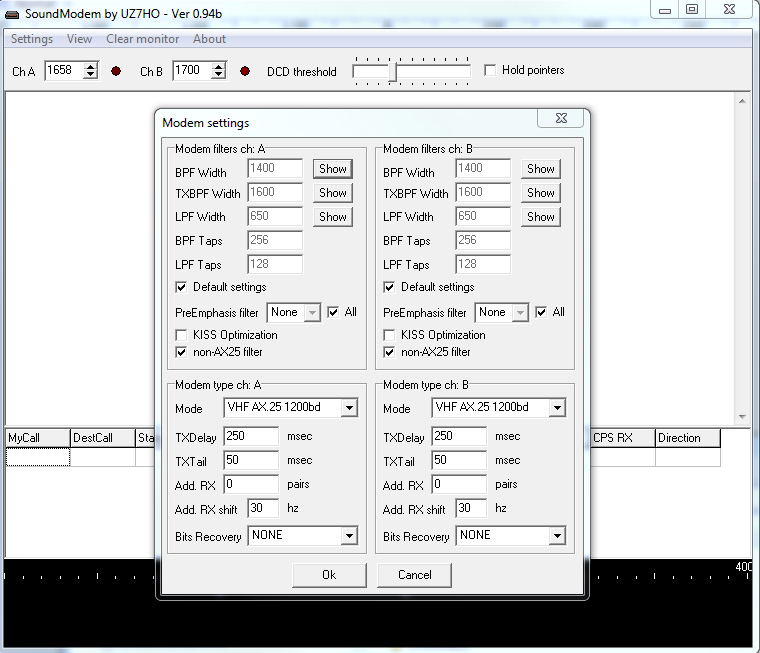Click the greyed BPF Taps field, channel A
Viewport: 760px width, 653px height.
(x=275, y=240)
